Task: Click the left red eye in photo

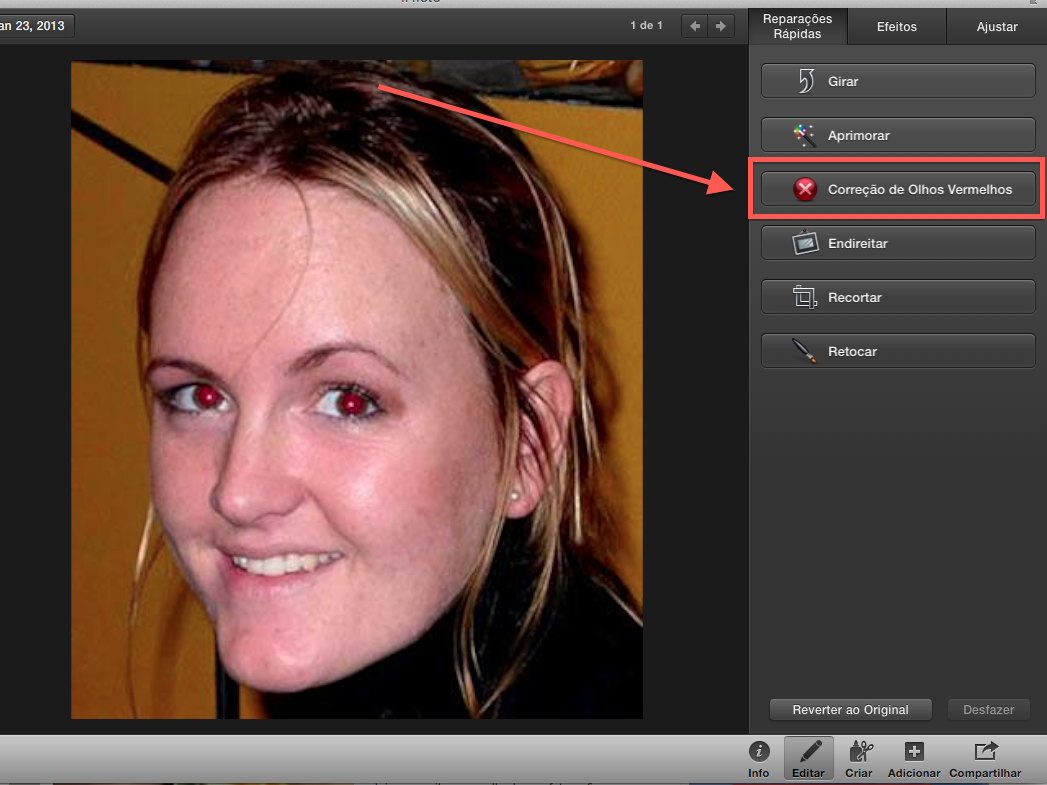Action: click(208, 398)
